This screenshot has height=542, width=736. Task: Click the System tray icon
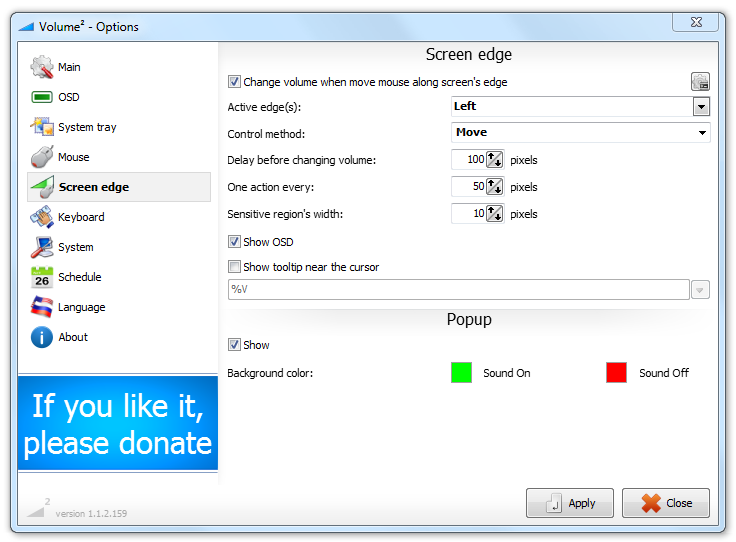42,127
